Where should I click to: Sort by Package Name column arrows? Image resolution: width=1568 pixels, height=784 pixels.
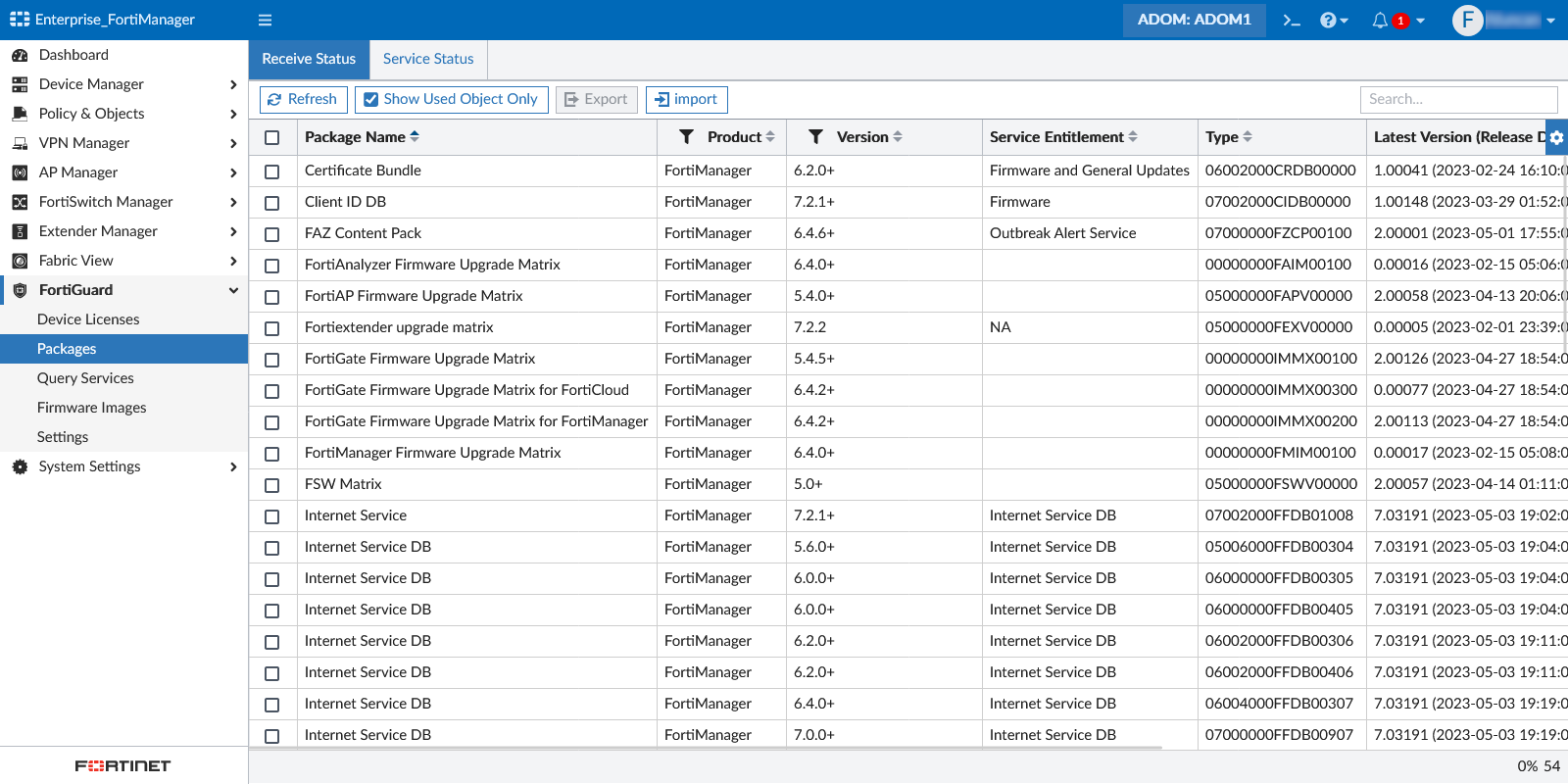(415, 137)
